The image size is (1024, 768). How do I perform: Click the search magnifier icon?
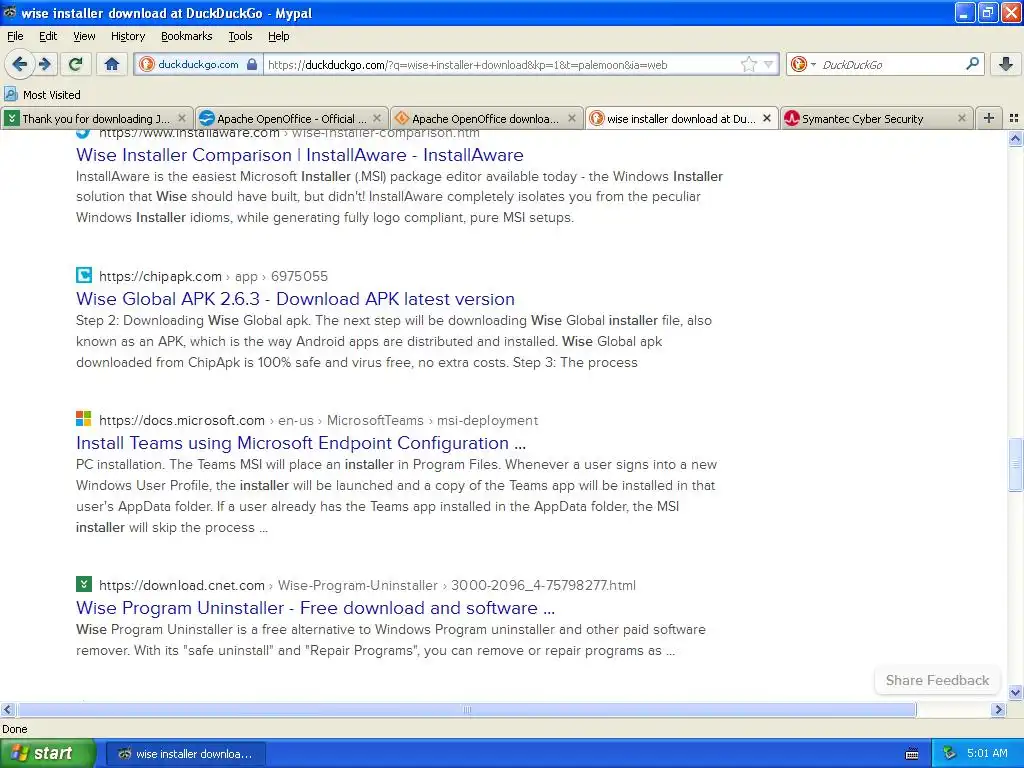[972, 64]
